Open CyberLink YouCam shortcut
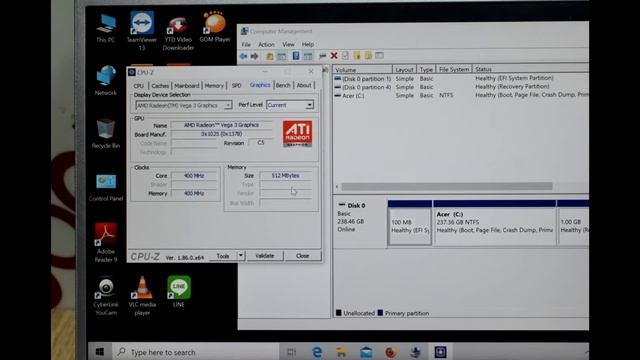Screen dimensions: 640x360 tap(106, 296)
